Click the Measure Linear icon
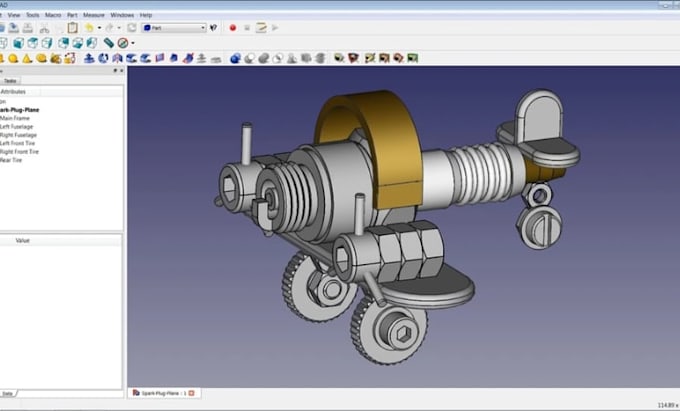Viewport: 680px width, 411px height. [x=339, y=58]
